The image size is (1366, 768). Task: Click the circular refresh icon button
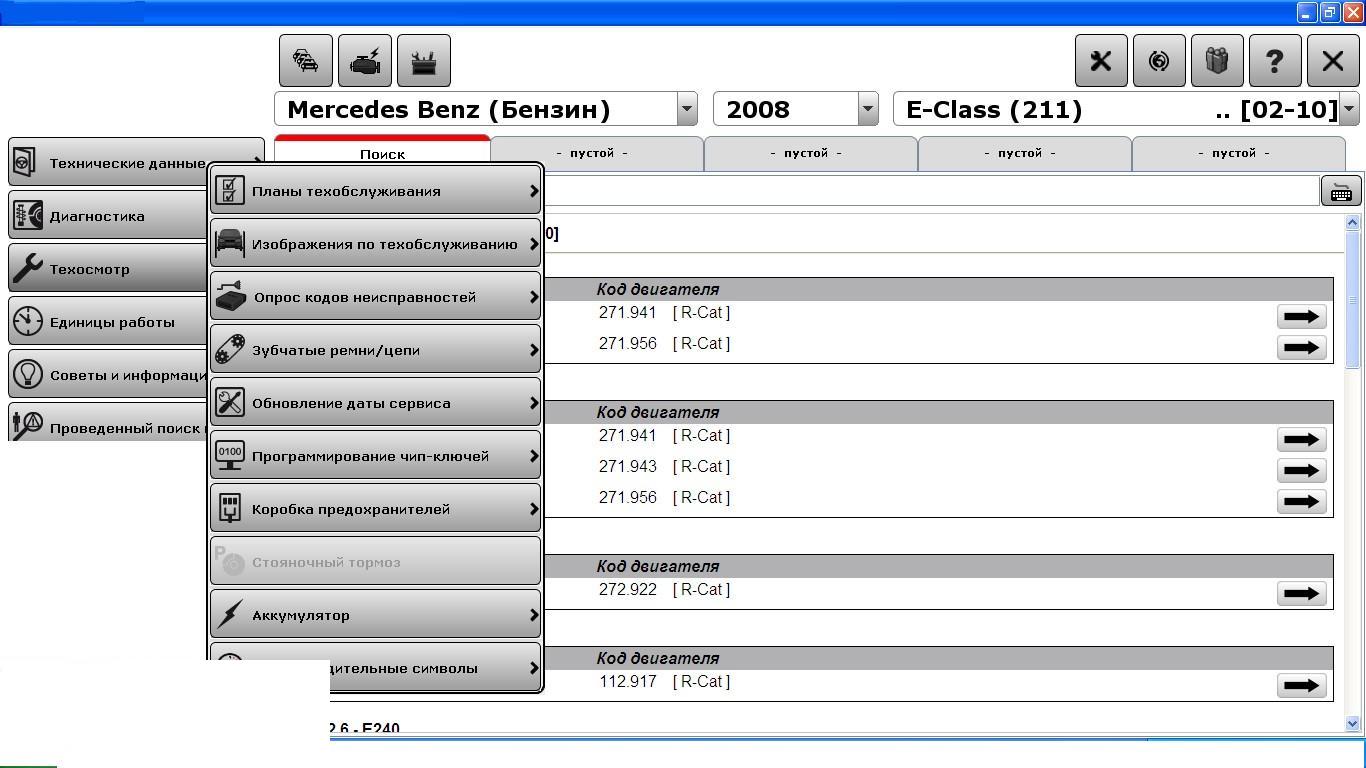[1159, 61]
